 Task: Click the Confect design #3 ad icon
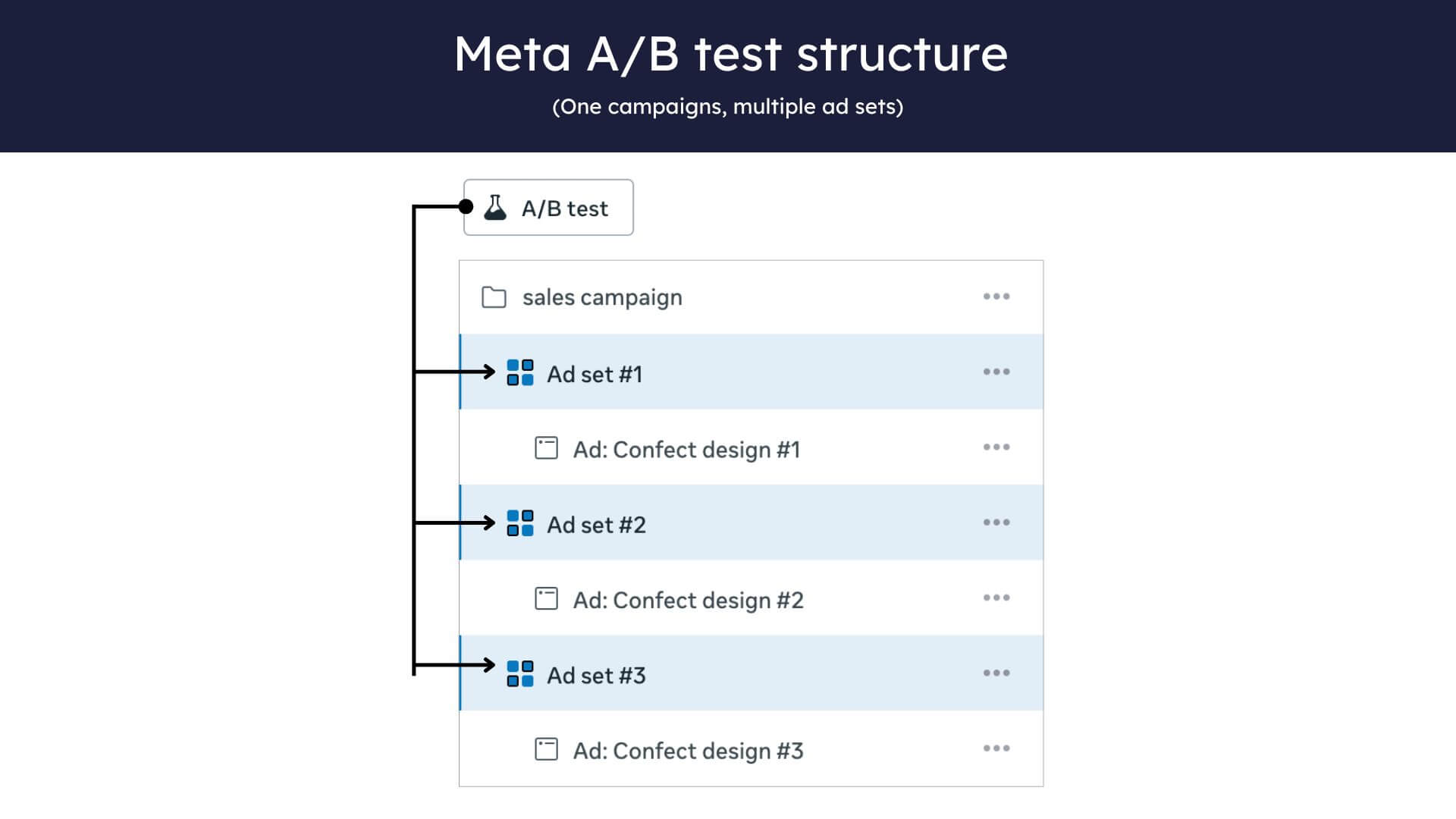546,749
